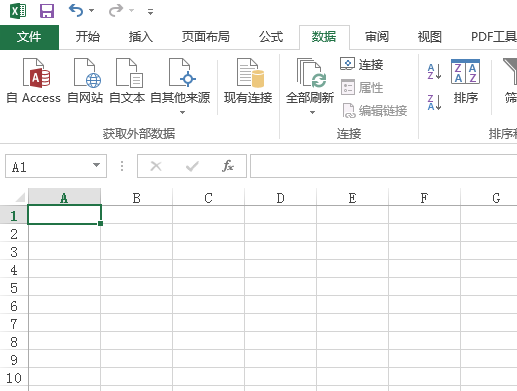Switch to the 开始 ribbon tab
The height and width of the screenshot is (391, 517).
pyautogui.click(x=87, y=37)
